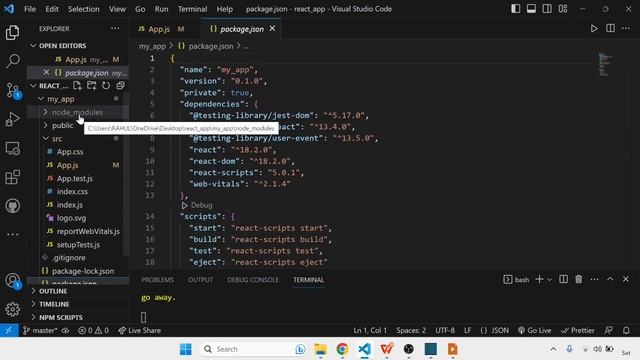Image resolution: width=640 pixels, height=360 pixels.
Task: Open Run and Debug view
Action: point(12,119)
